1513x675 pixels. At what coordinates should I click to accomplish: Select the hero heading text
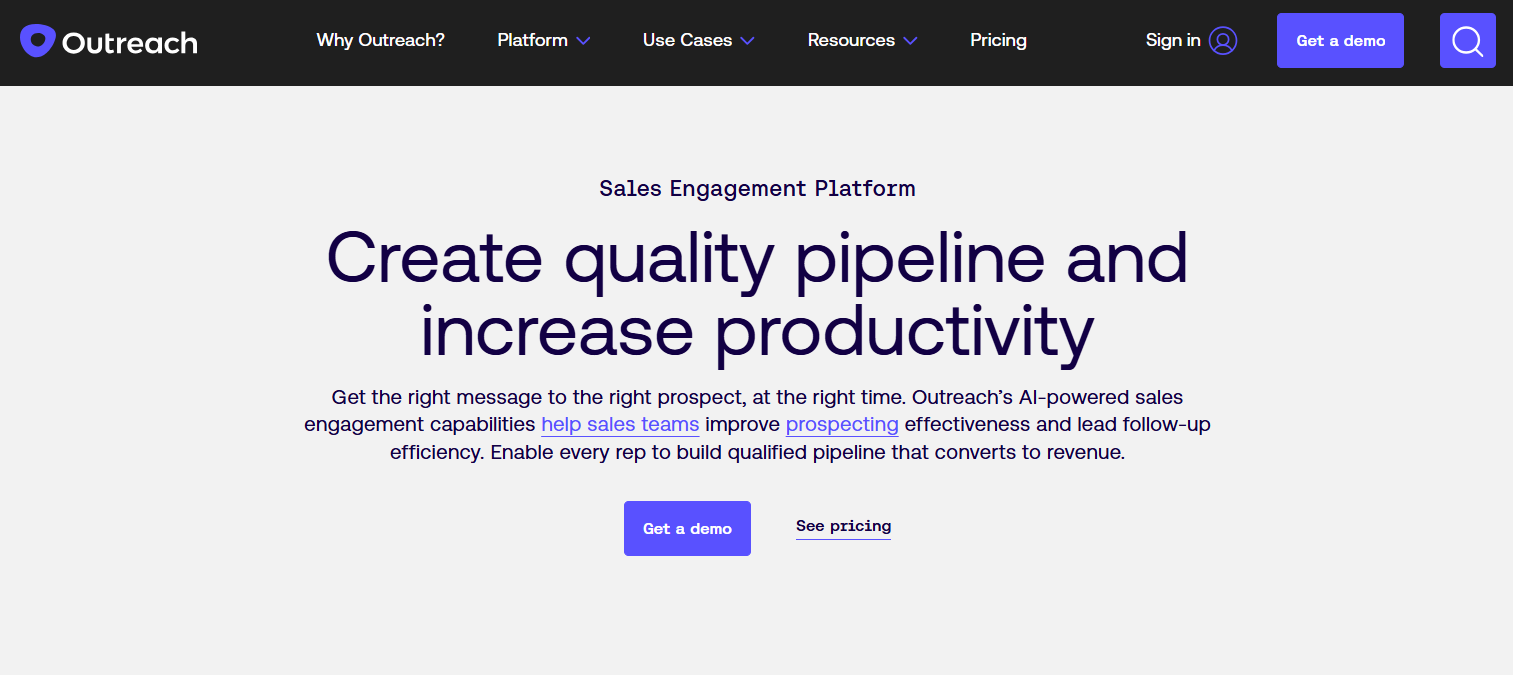[x=757, y=295]
